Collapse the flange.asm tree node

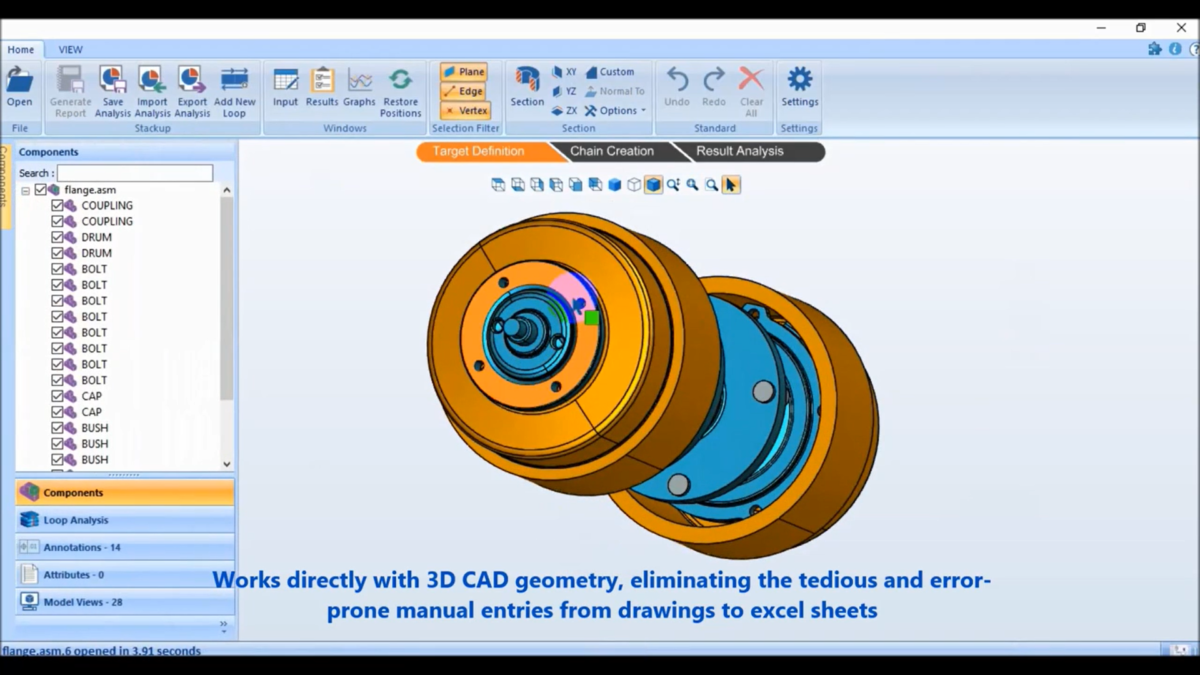click(x=25, y=190)
